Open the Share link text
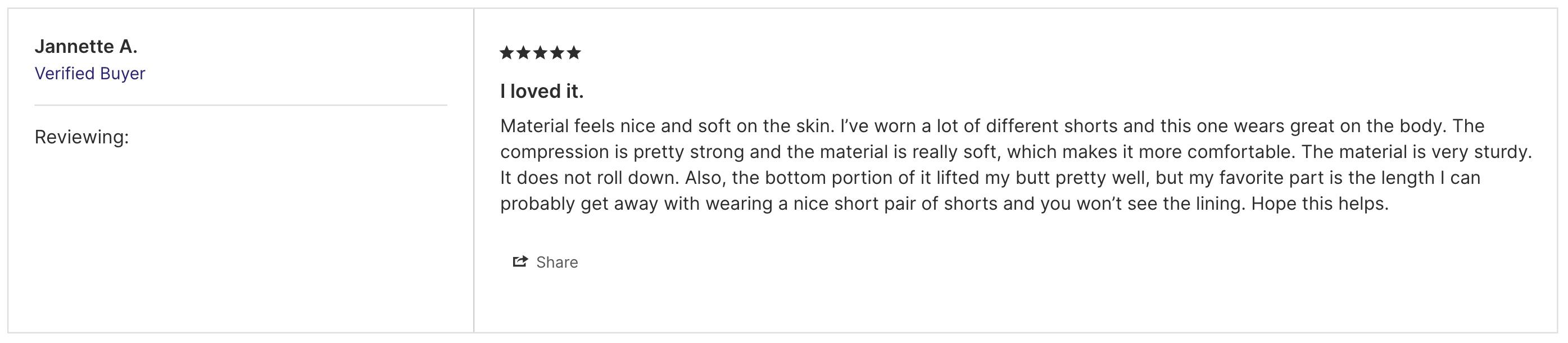The width and height of the screenshot is (1568, 343). 557,263
